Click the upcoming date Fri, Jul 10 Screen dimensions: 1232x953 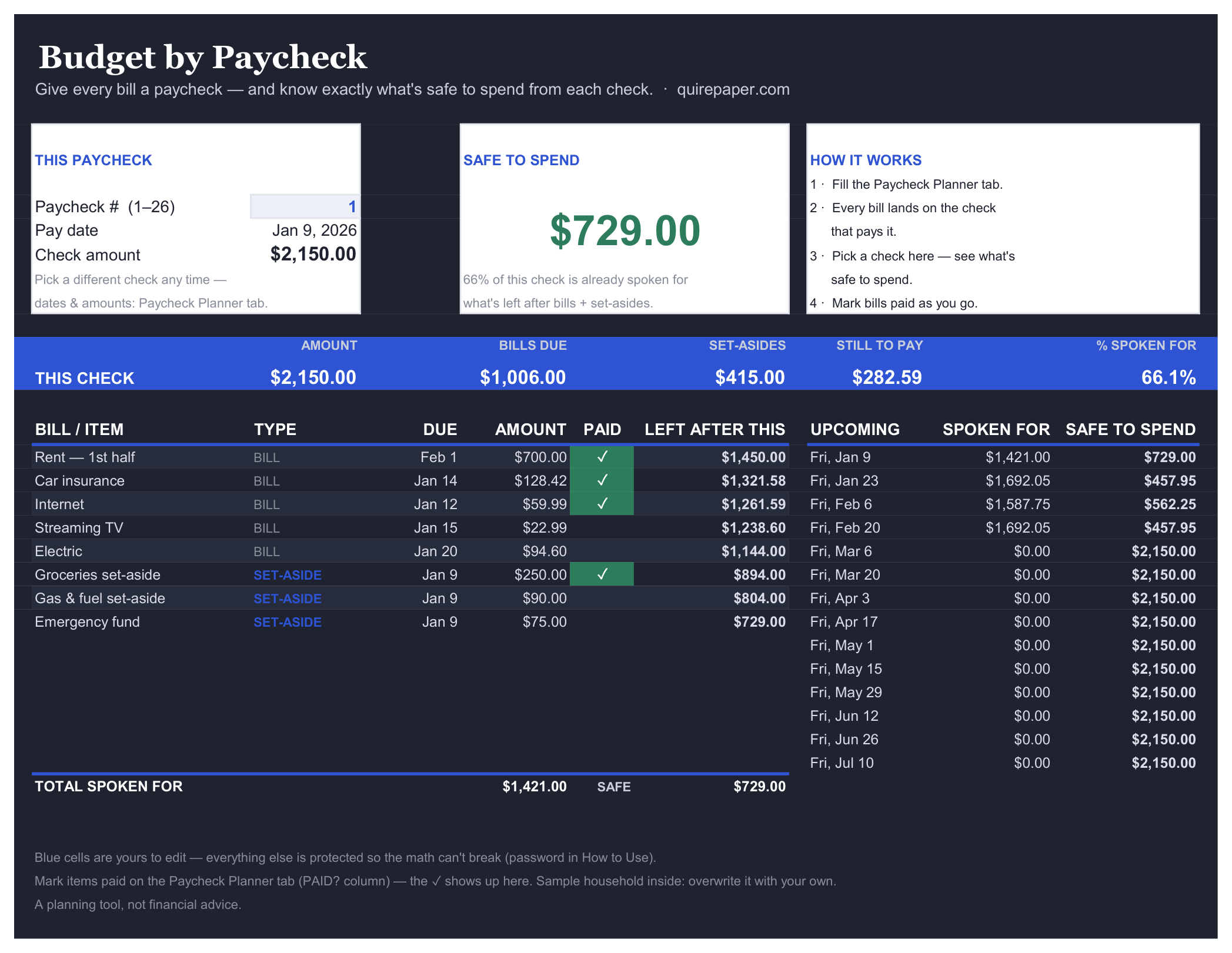pos(842,763)
